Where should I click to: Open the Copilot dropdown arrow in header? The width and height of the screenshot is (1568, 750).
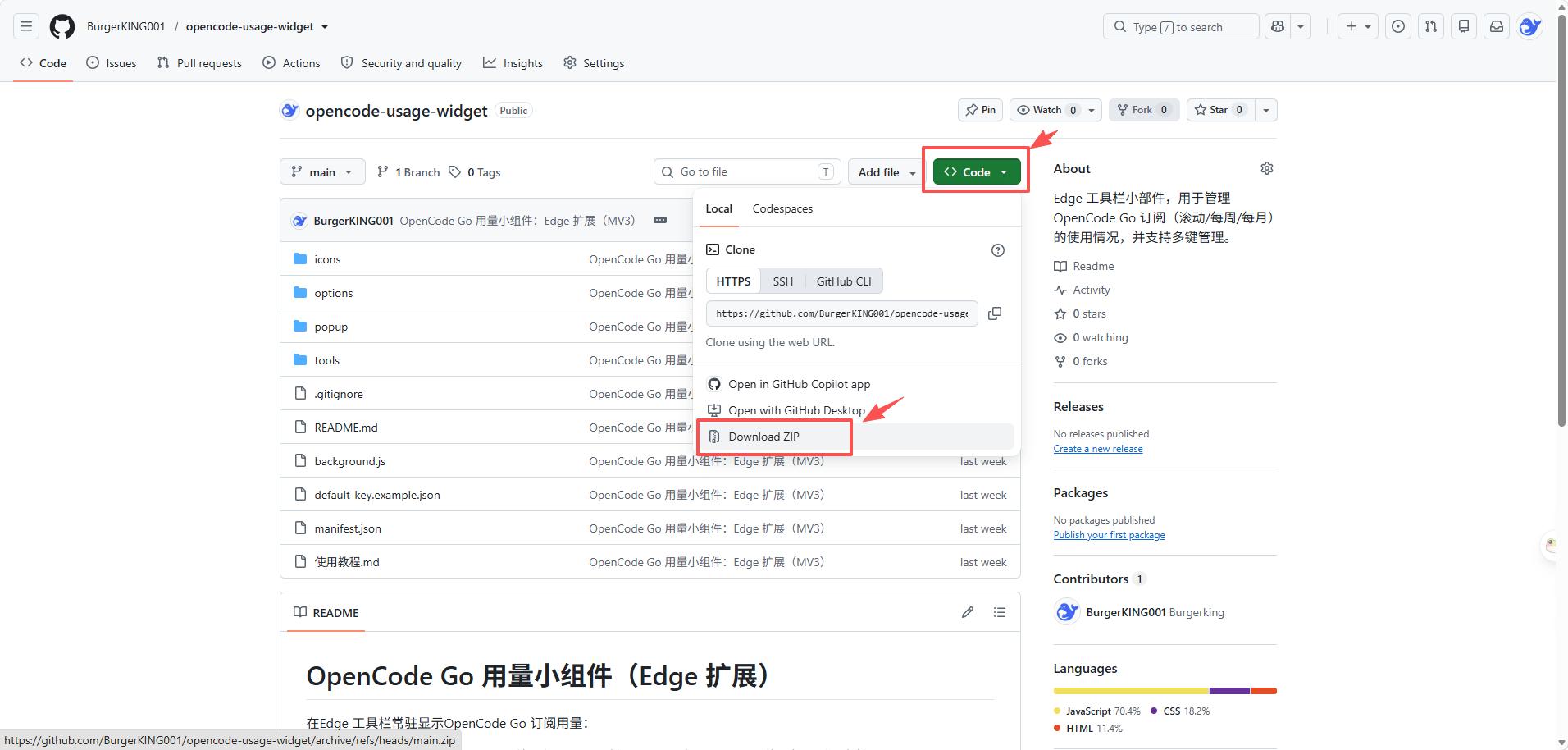[x=1301, y=26]
